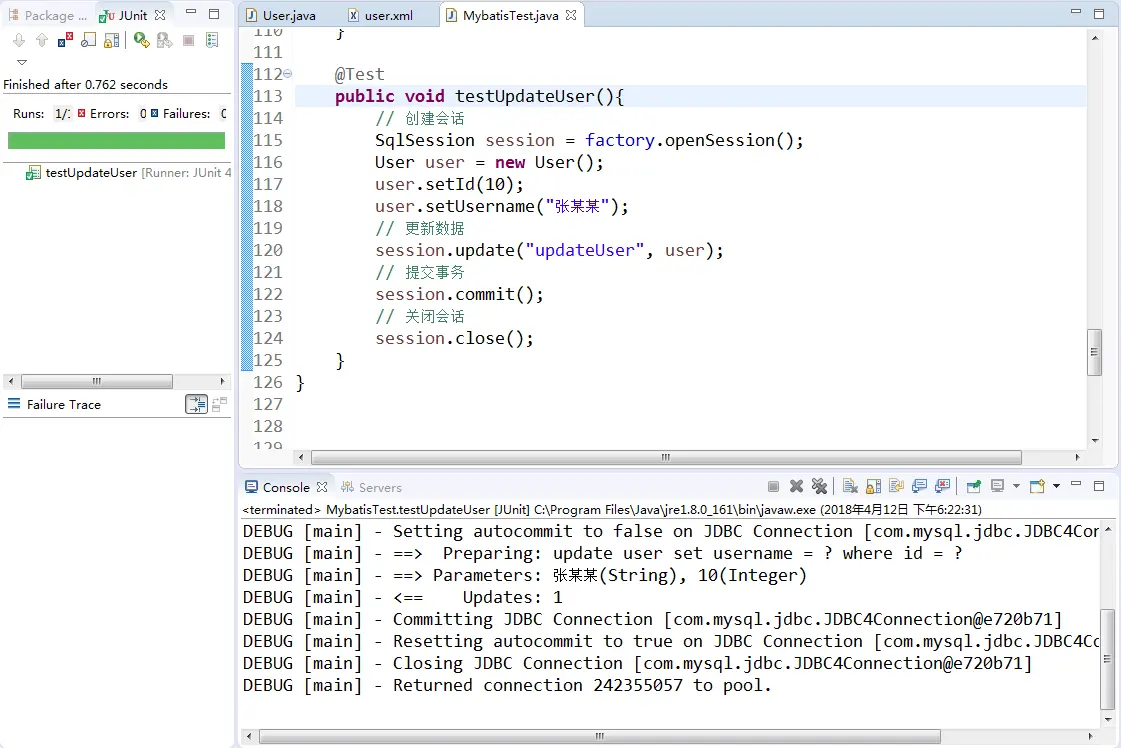Image resolution: width=1121 pixels, height=748 pixels.
Task: Click the session.commit() line of code
Action: (x=460, y=295)
